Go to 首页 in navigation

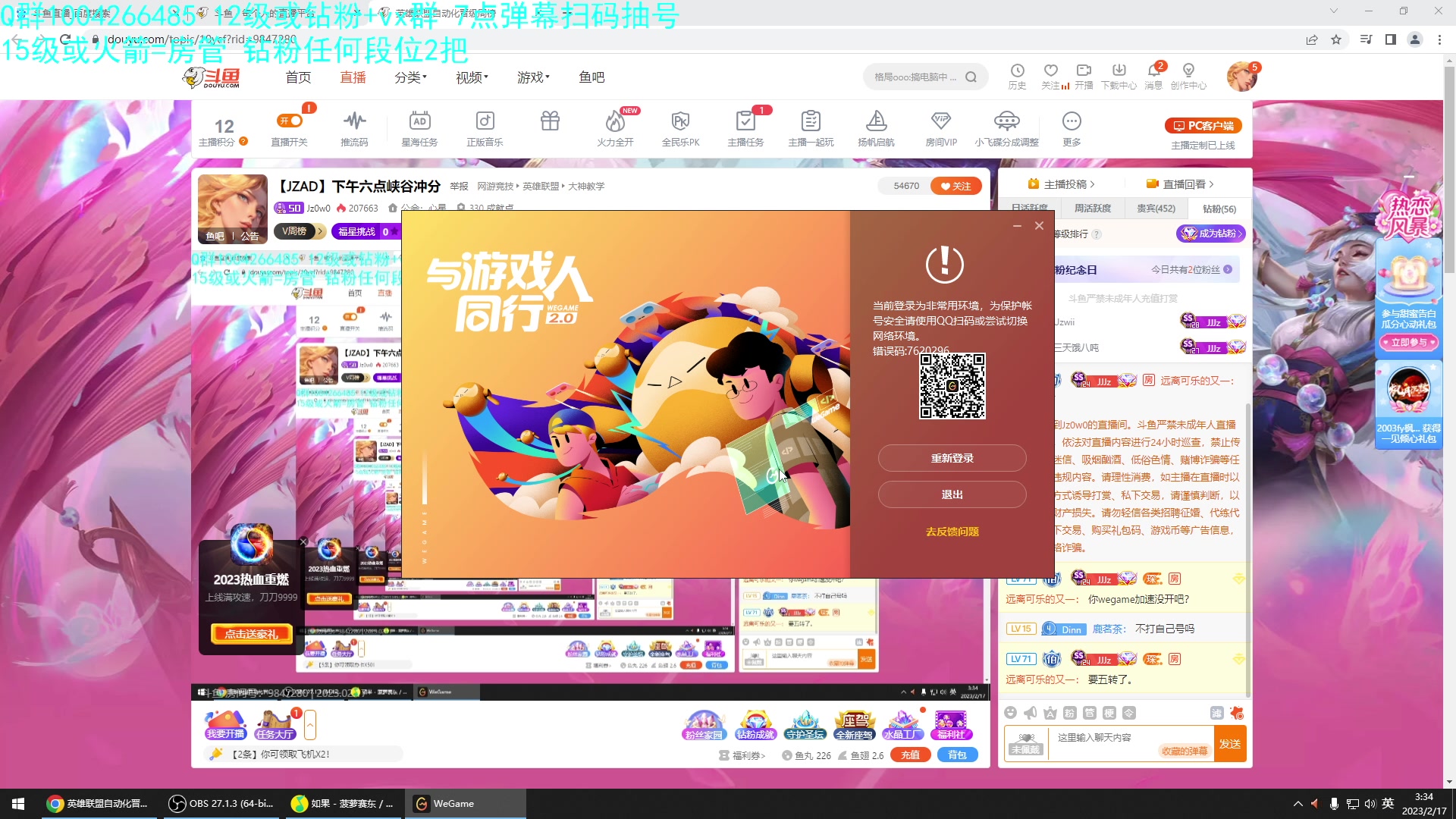click(x=298, y=77)
